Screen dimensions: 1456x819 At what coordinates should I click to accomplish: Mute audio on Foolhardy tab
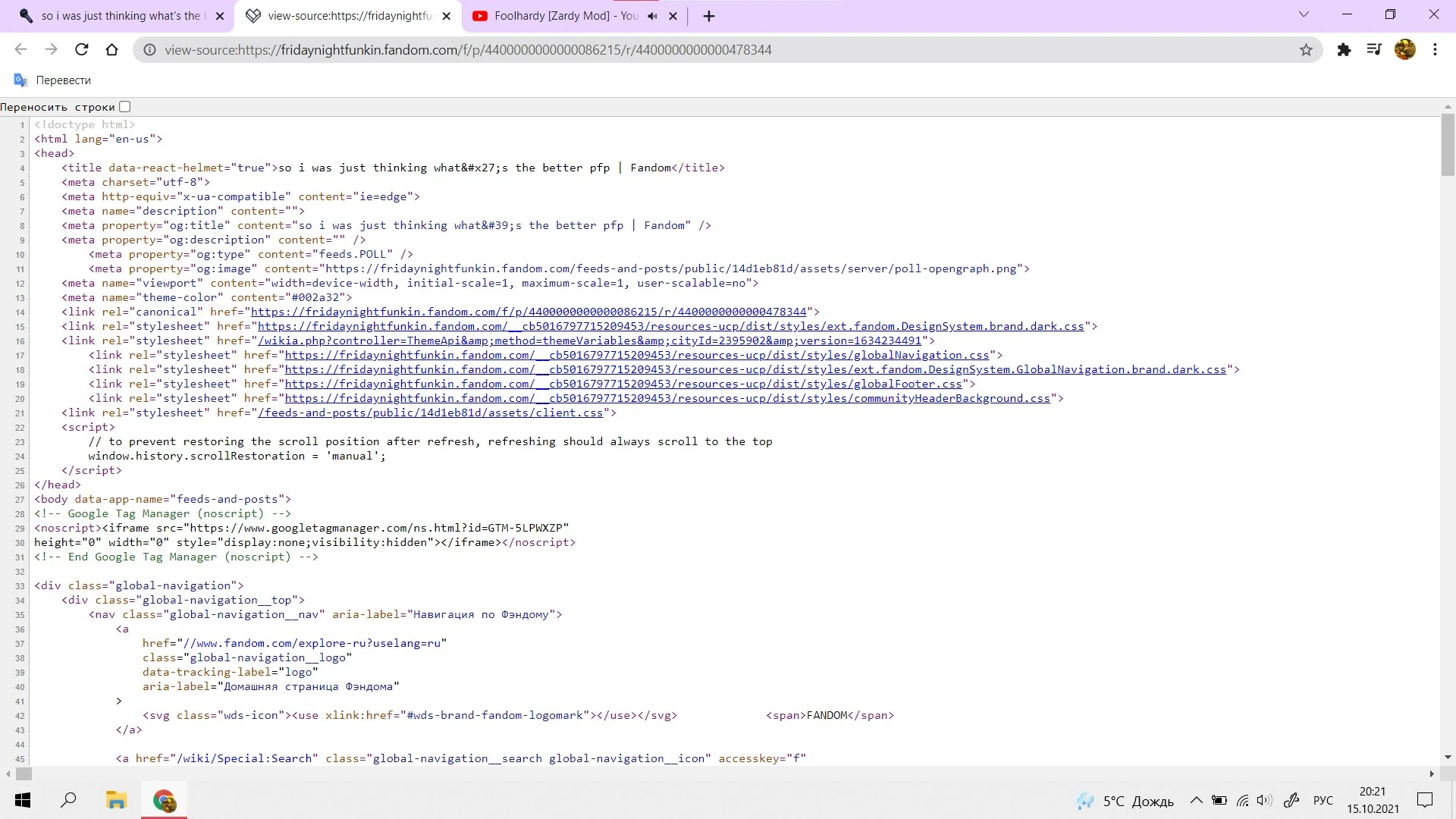tap(652, 16)
